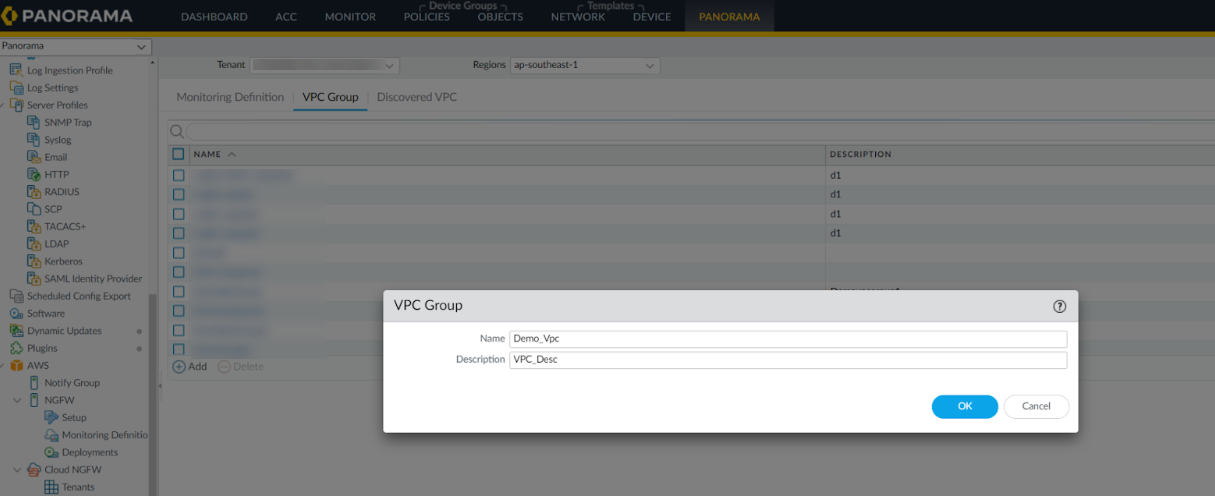1215x496 pixels.
Task: Click the Log Settings icon
Action: [15, 88]
